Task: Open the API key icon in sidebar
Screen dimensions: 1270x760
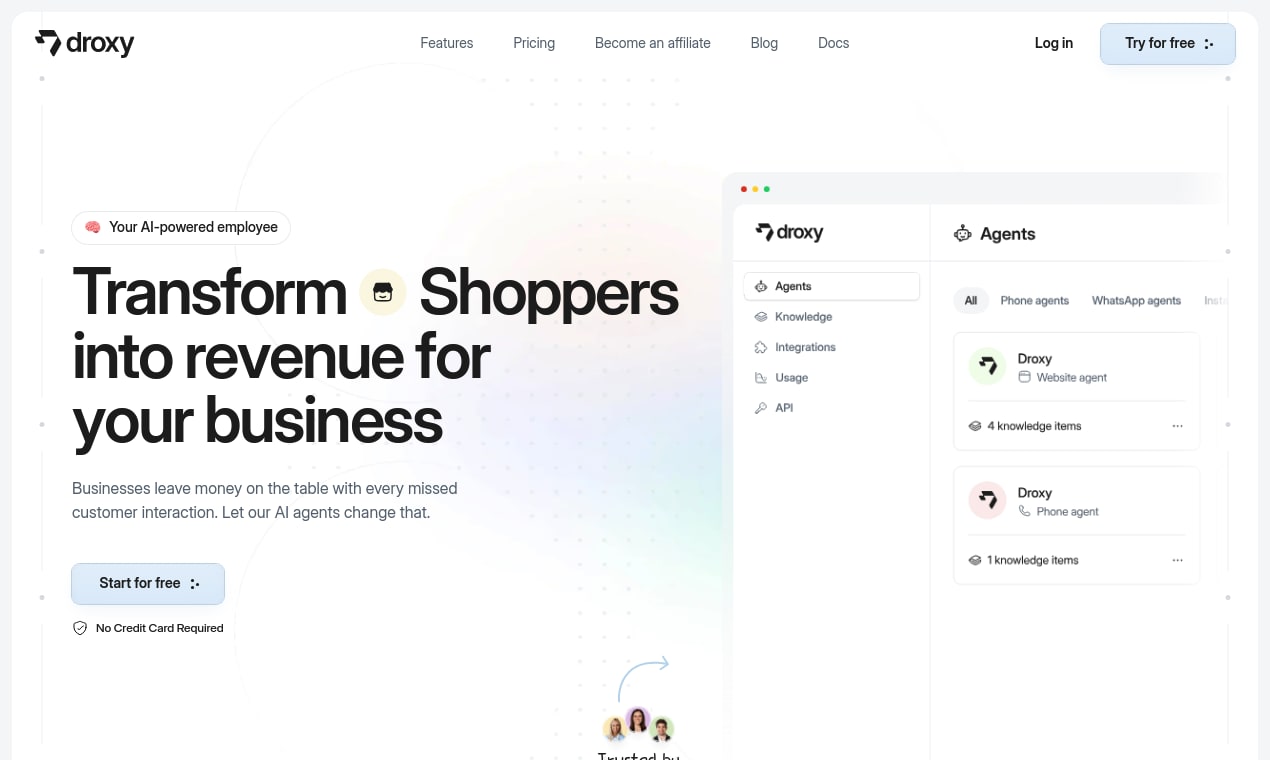Action: 761,408
